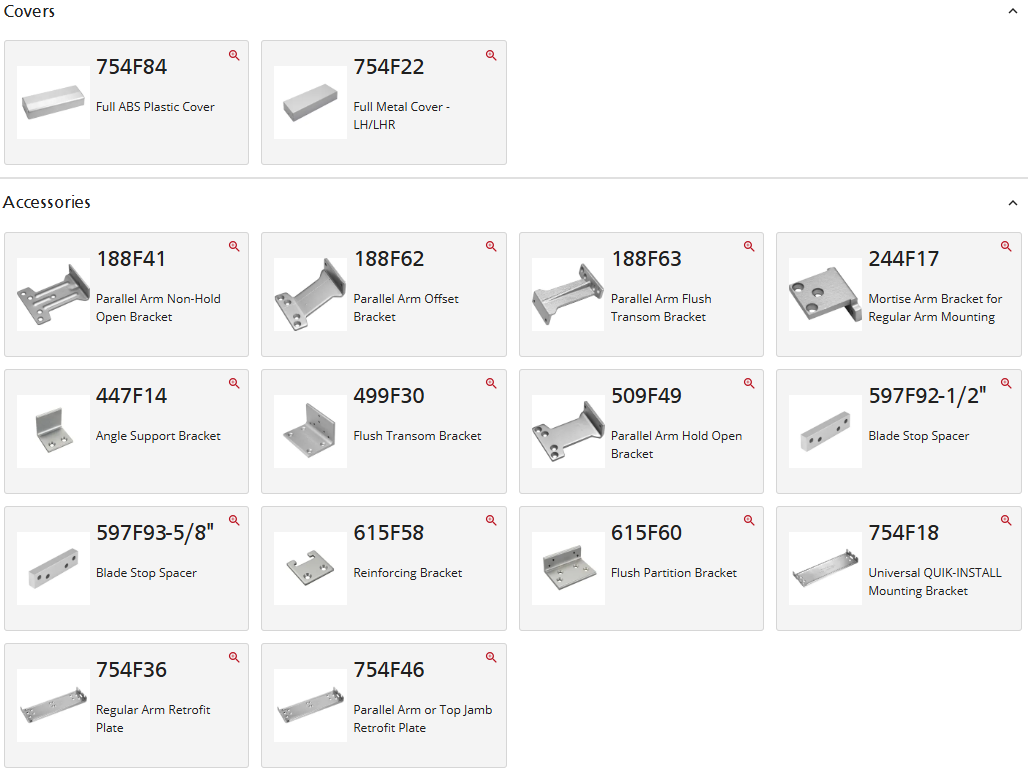Click the 754F36 Regular Arm Retrofit Plate thumbnail
Viewport: 1028px width, 772px height.
(53, 705)
